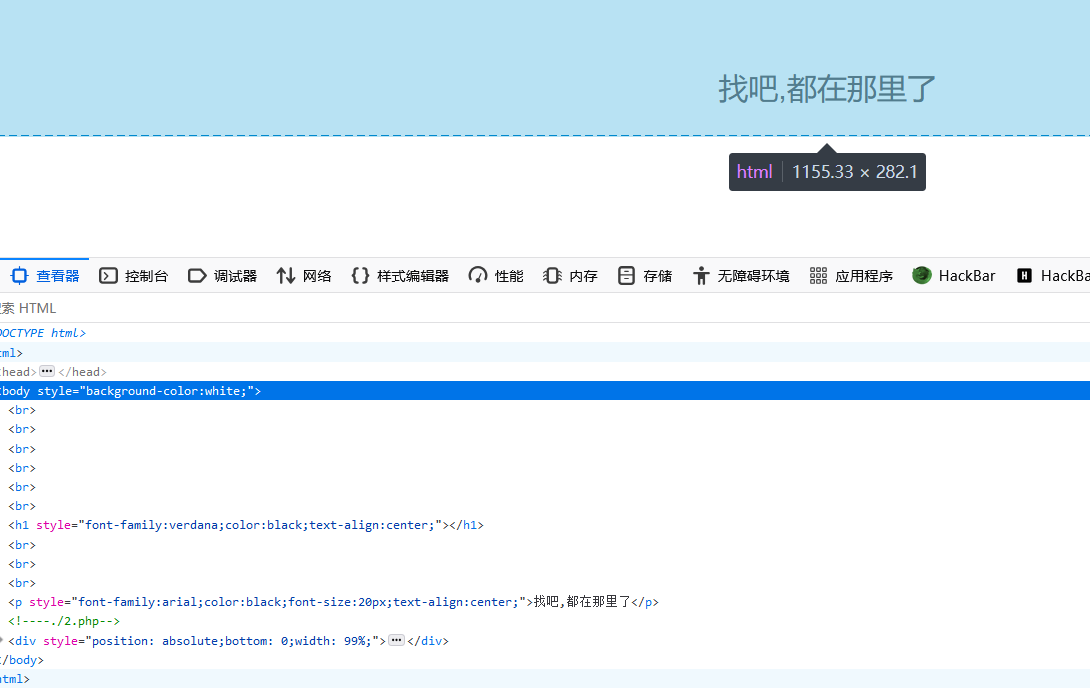1090x700 pixels.
Task: Expand the head element ellipsis badge
Action: pos(47,371)
